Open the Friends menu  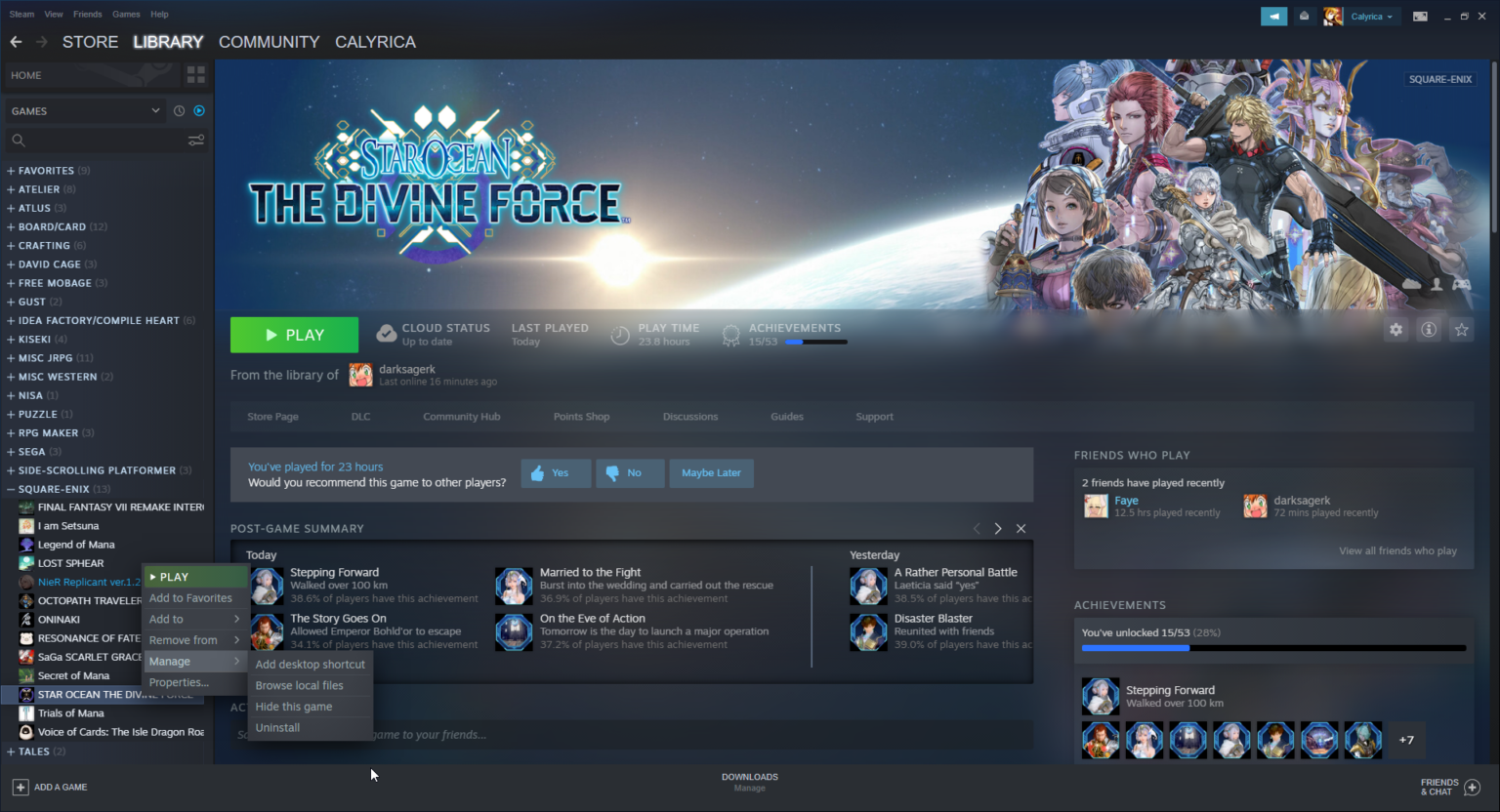(87, 15)
